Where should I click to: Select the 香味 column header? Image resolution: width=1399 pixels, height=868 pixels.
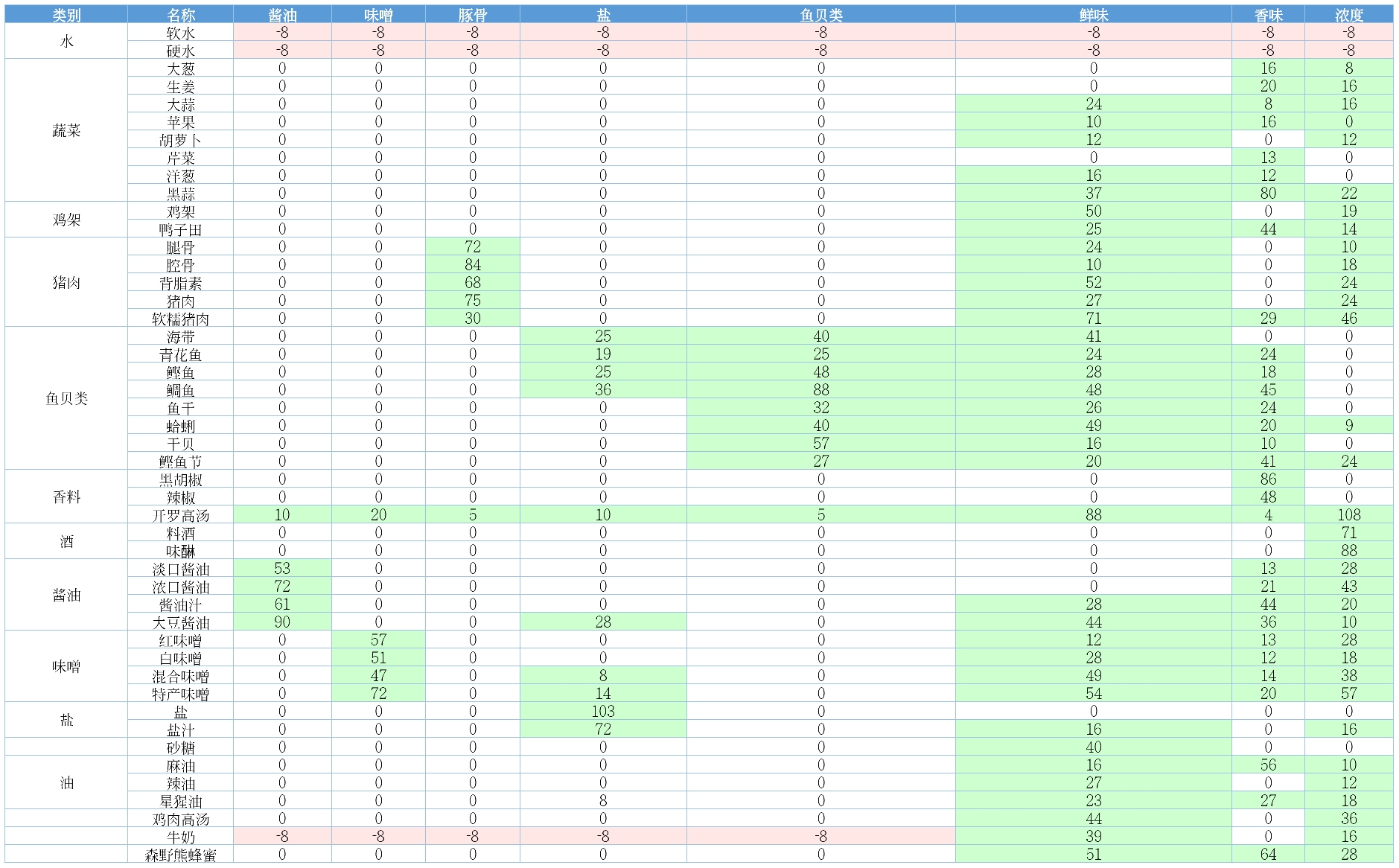point(1268,15)
